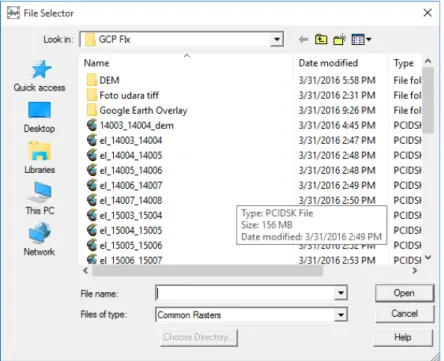Click the el_15005_15006 file icon

pos(92,245)
